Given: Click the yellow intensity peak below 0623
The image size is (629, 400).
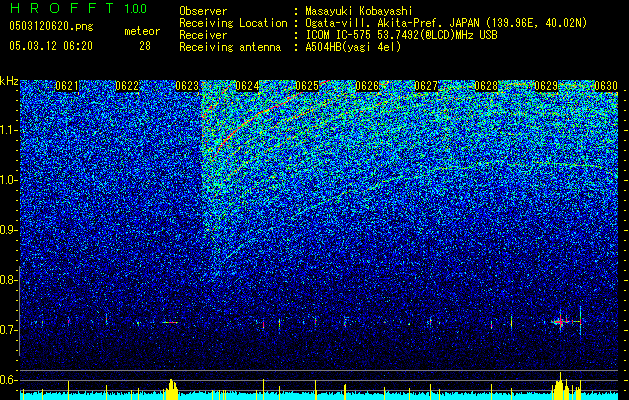Looking at the screenshot, I should point(171,389).
